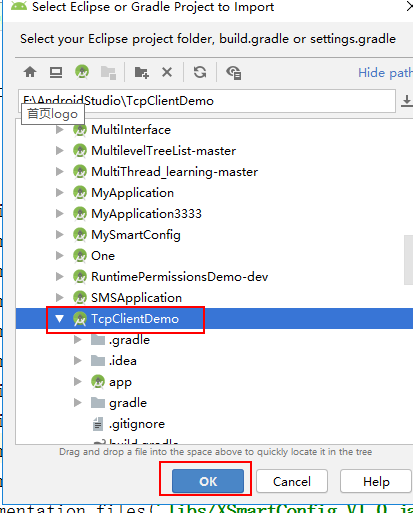
Task: Go to the home directory icon
Action: pos(30,72)
